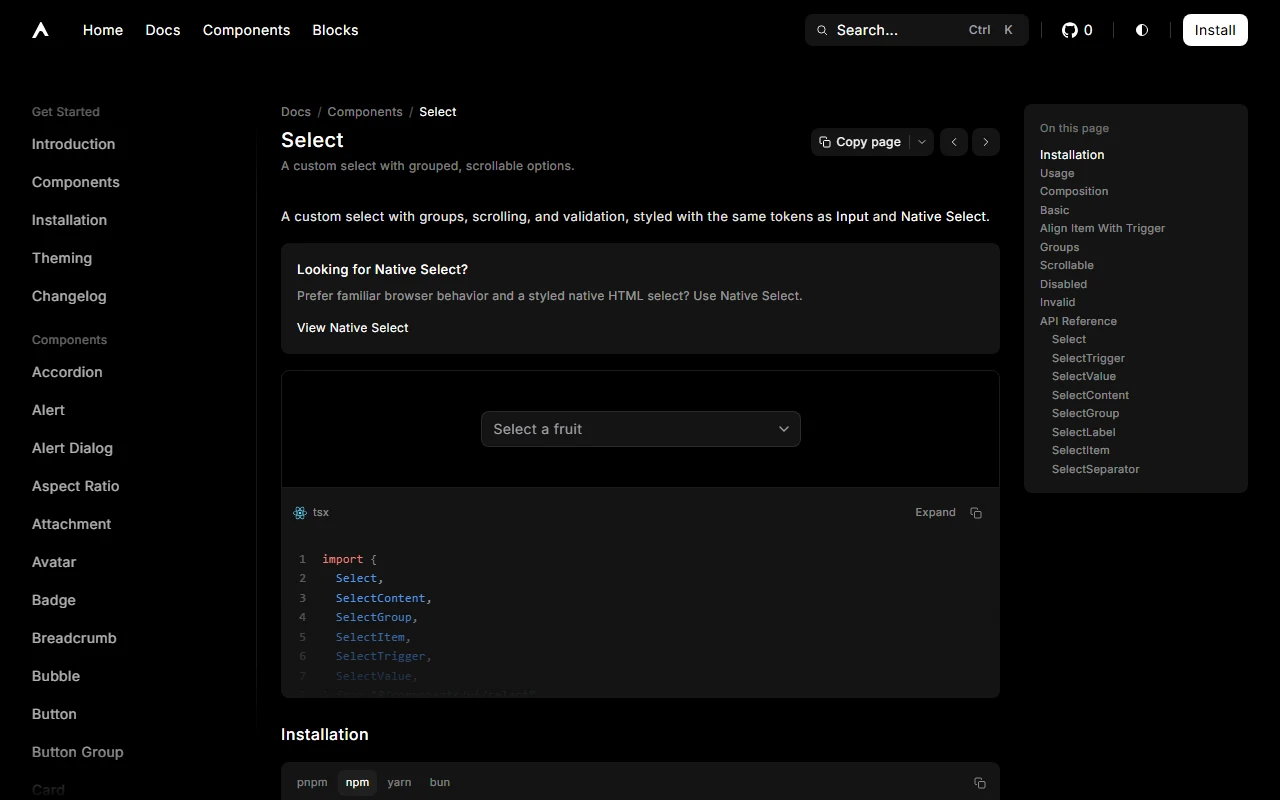
Task: Open Bubble component page
Action: coord(56,676)
